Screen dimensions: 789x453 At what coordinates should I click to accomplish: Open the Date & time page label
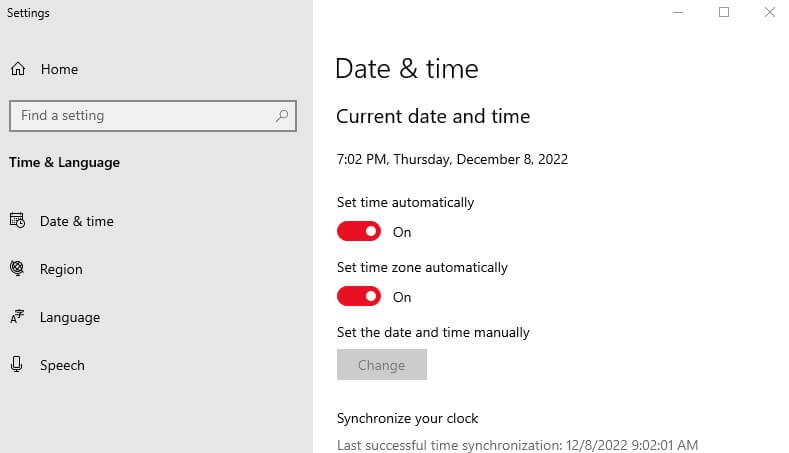[x=77, y=221]
